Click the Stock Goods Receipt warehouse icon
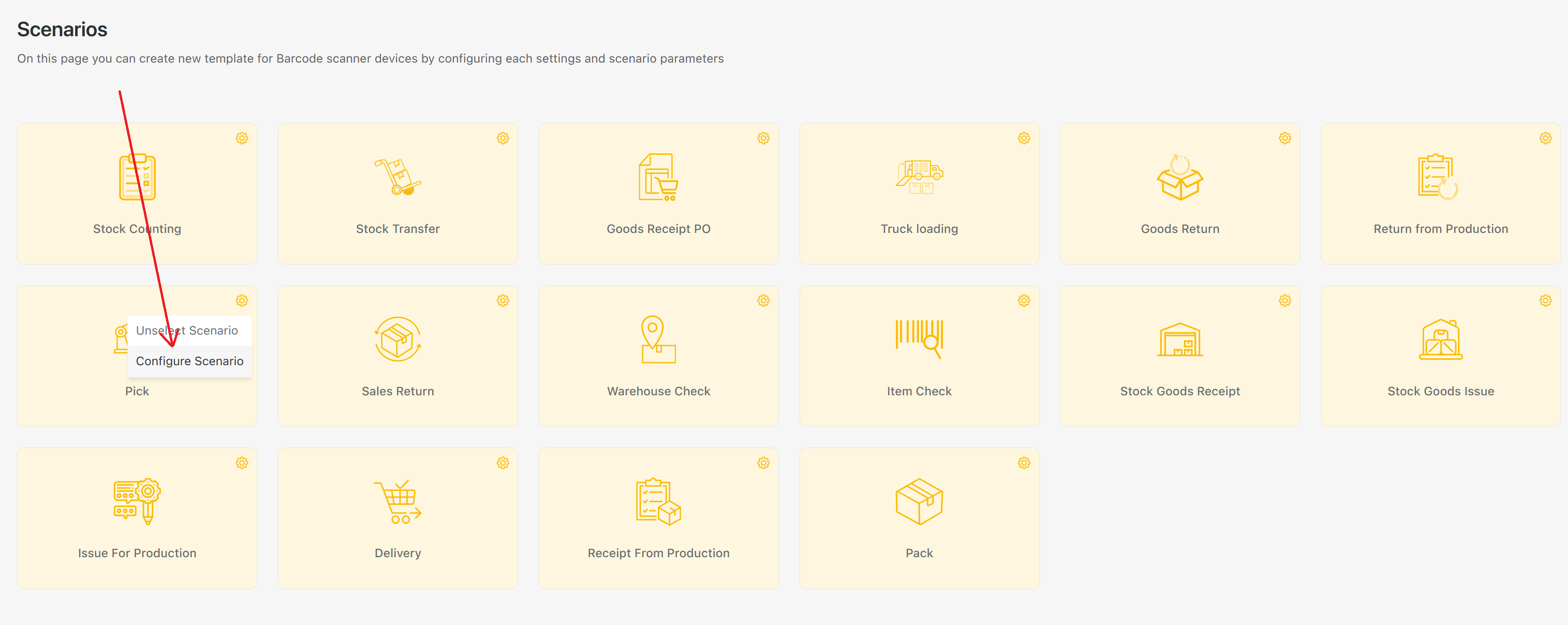Viewport: 1568px width, 625px height. [x=1179, y=339]
